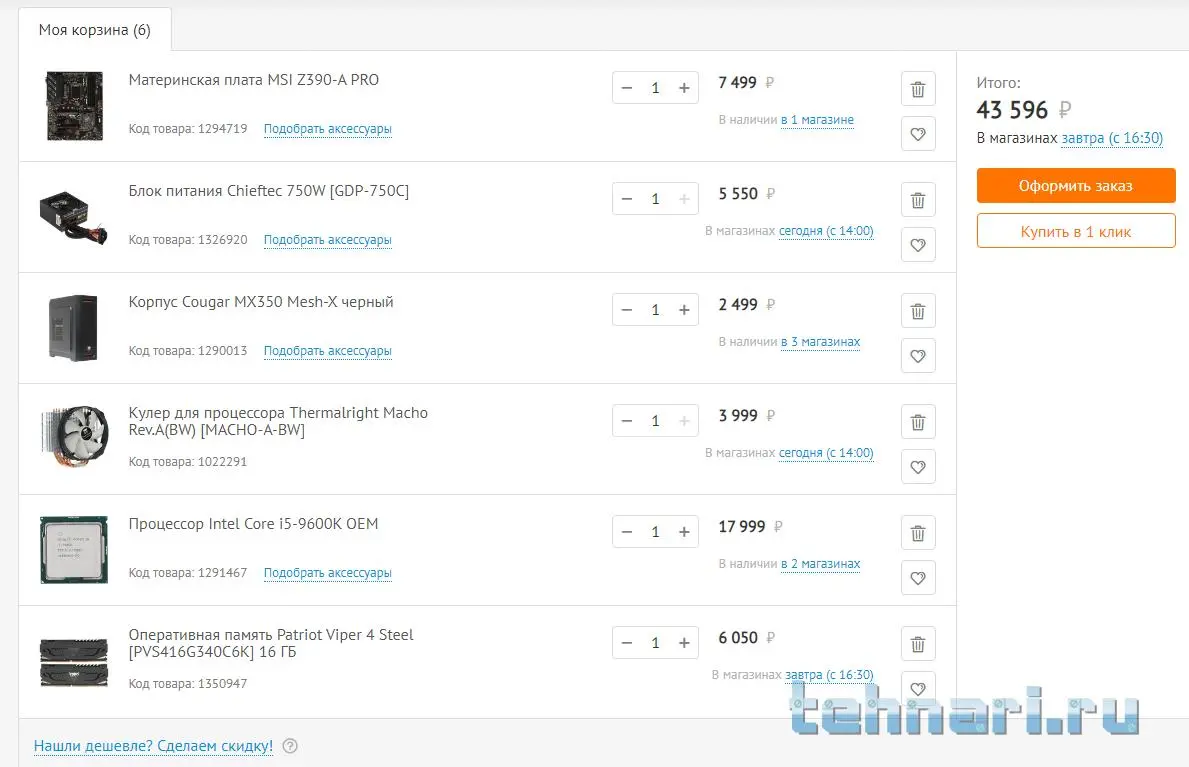Decrease quantity of MSI Z390-A PRO

[x=627, y=88]
